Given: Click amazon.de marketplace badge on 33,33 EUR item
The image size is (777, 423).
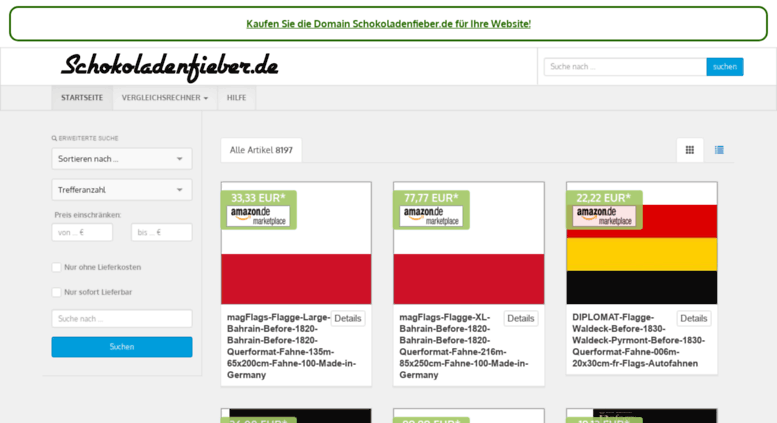Looking at the screenshot, I should pos(258,216).
